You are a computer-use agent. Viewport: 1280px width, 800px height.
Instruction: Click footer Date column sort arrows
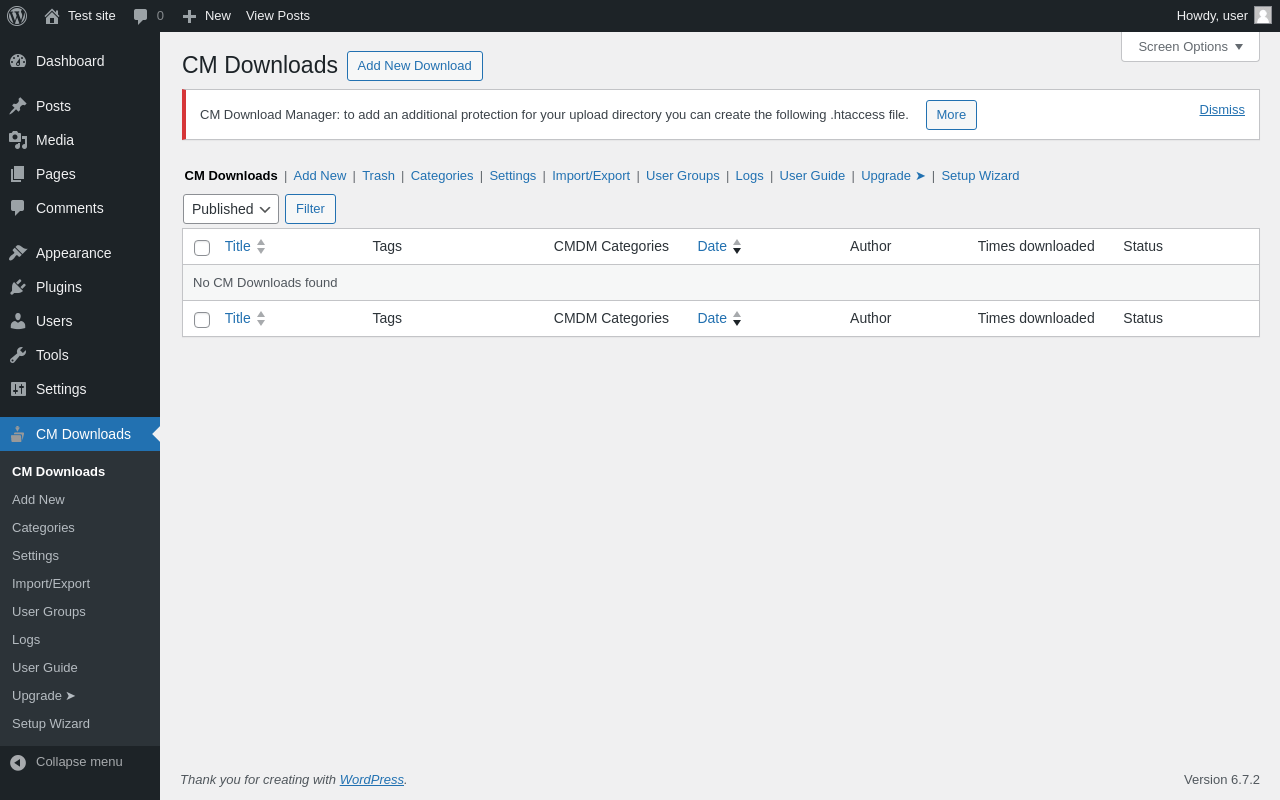[737, 318]
